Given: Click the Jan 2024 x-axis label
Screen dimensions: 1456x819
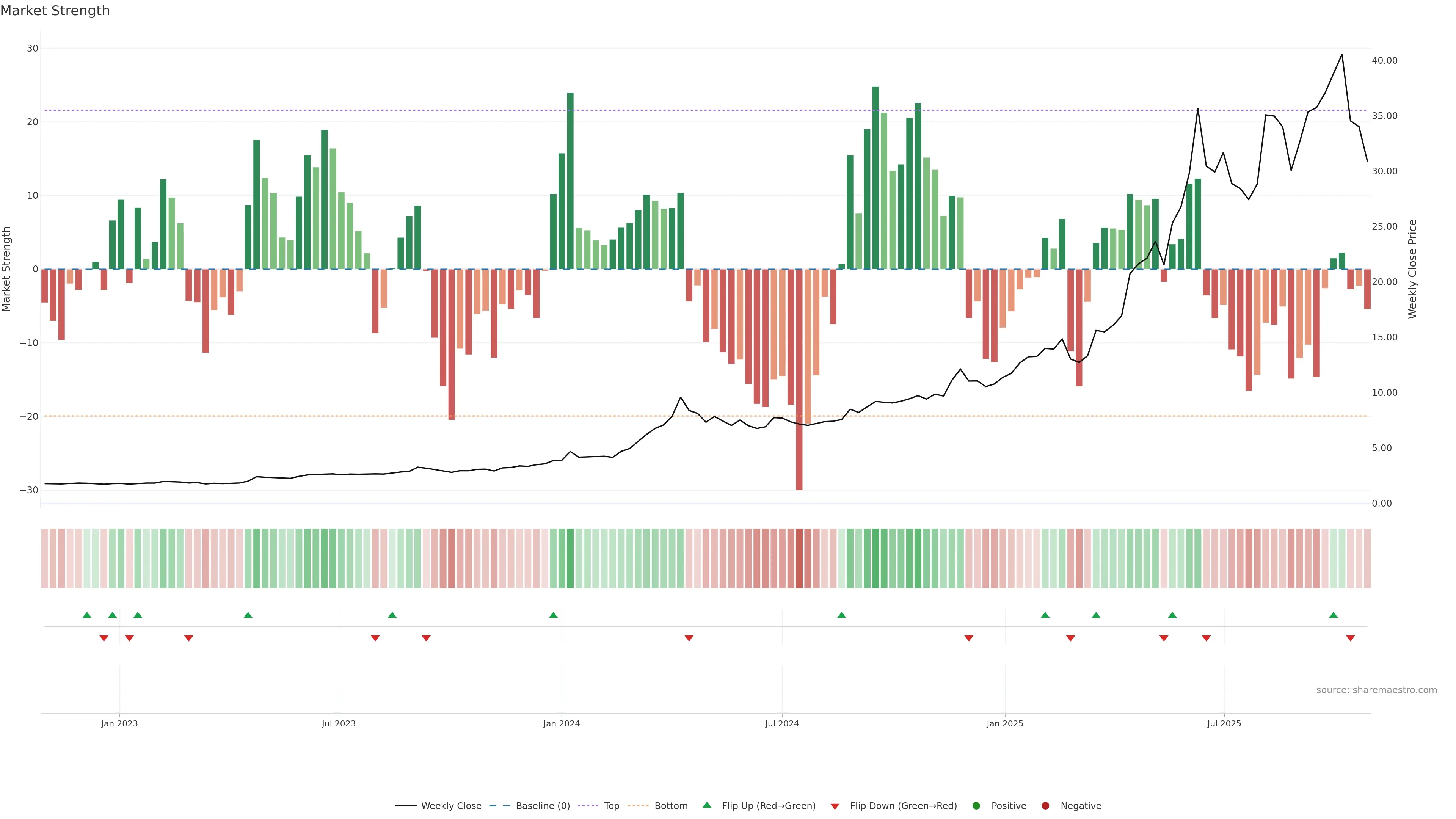Looking at the screenshot, I should [561, 723].
